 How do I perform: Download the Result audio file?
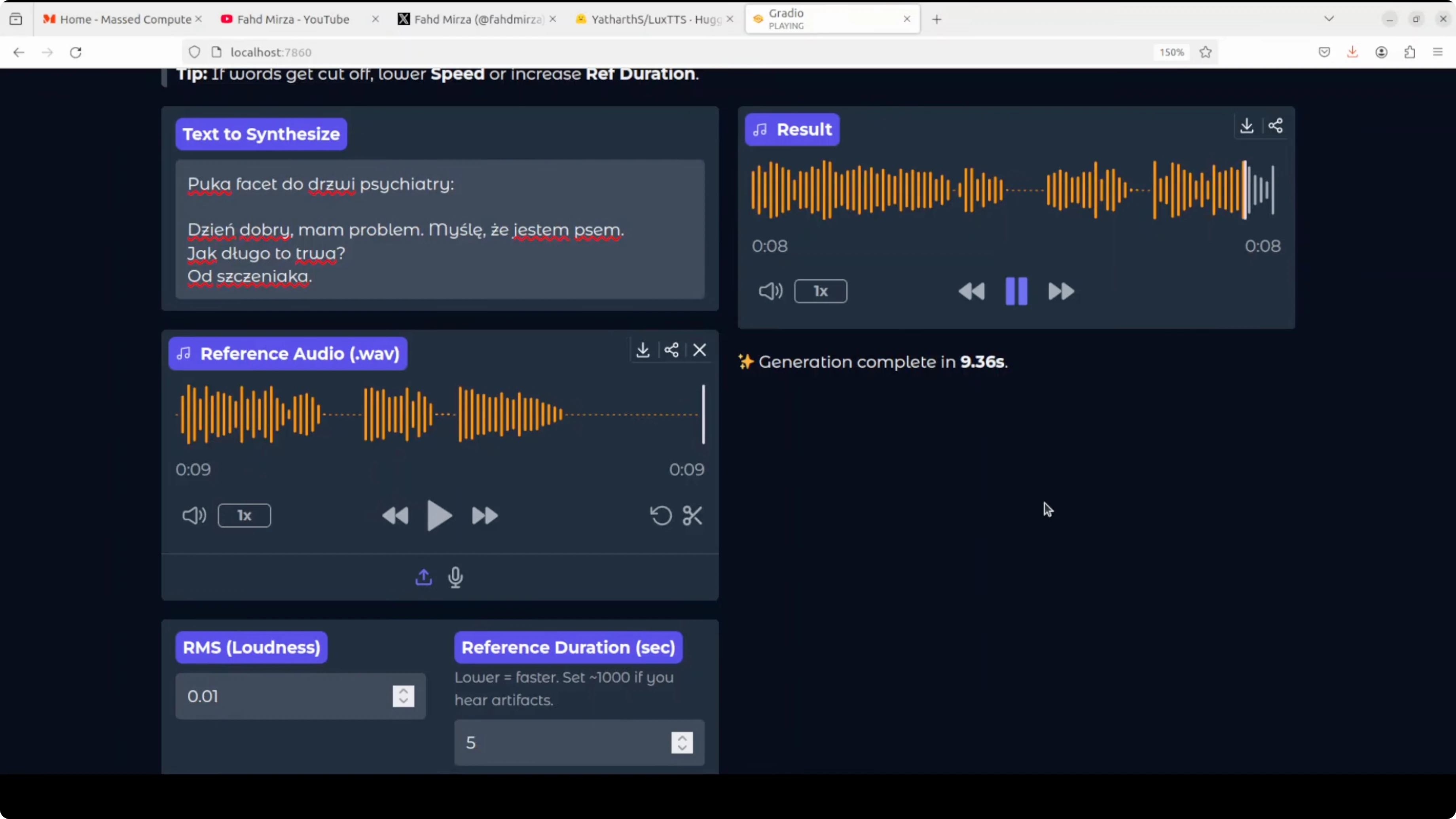pos(1246,125)
